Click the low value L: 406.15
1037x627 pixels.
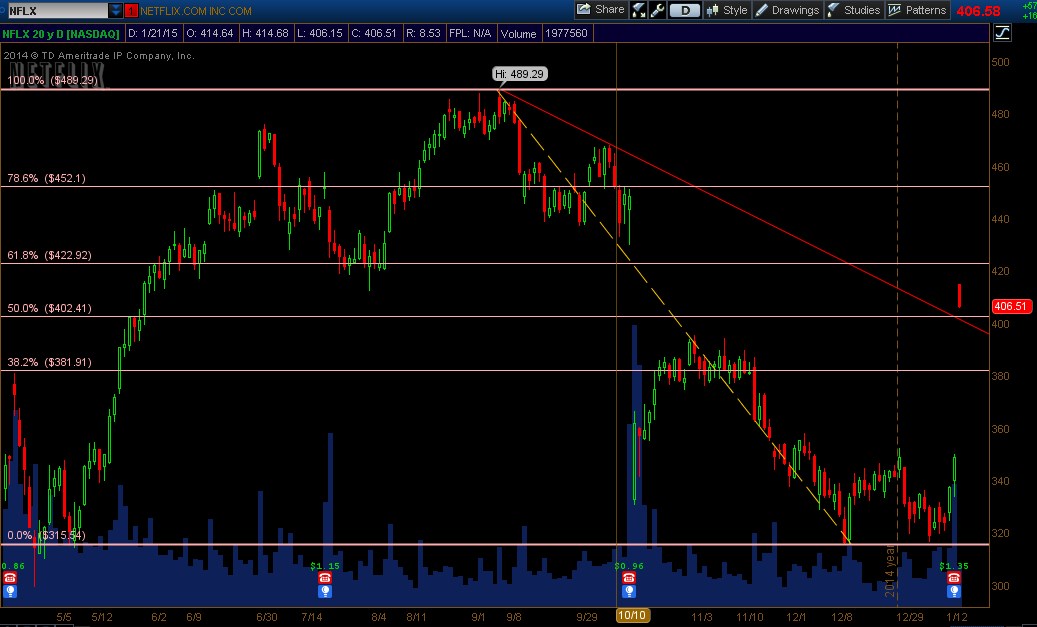[x=320, y=33]
